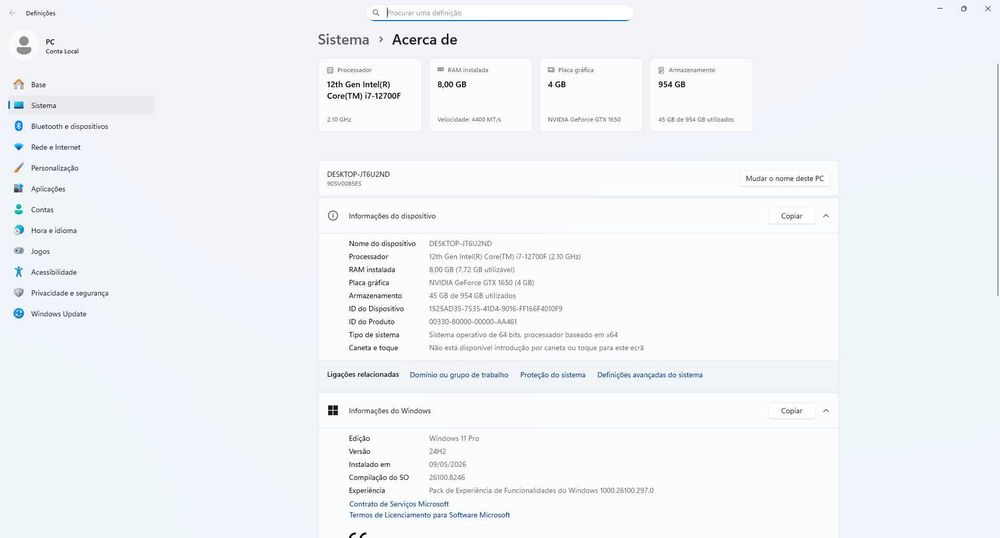Click the Bluetooth icon in the sidebar
The width and height of the screenshot is (1000, 538).
[x=19, y=126]
